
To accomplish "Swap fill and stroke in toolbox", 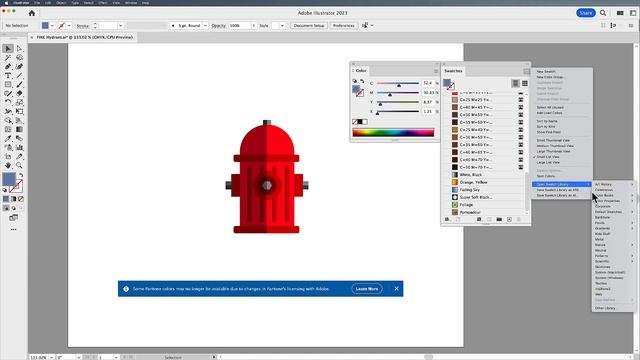I will [x=20, y=175].
